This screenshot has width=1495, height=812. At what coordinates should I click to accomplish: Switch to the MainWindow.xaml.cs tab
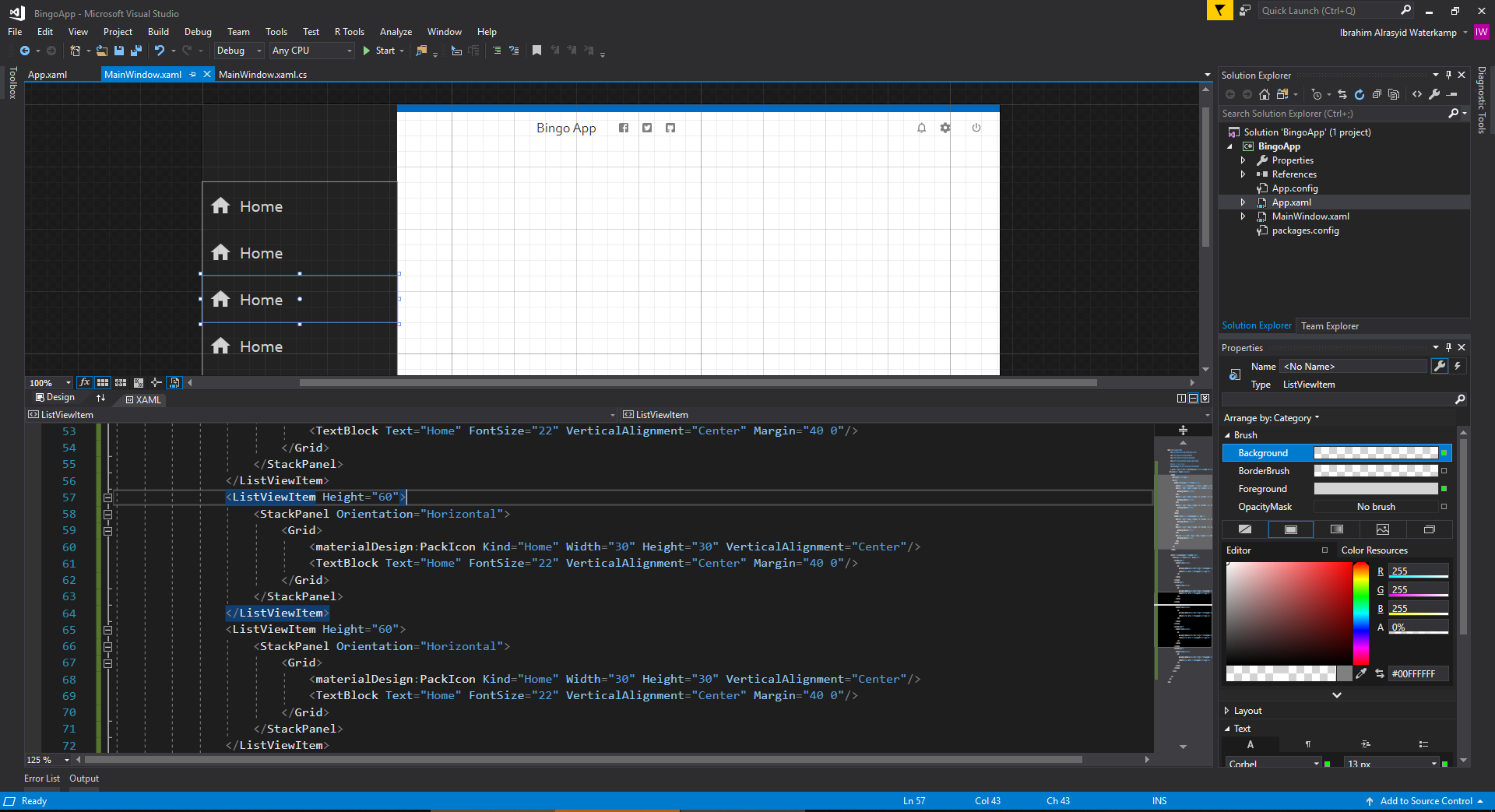point(262,75)
